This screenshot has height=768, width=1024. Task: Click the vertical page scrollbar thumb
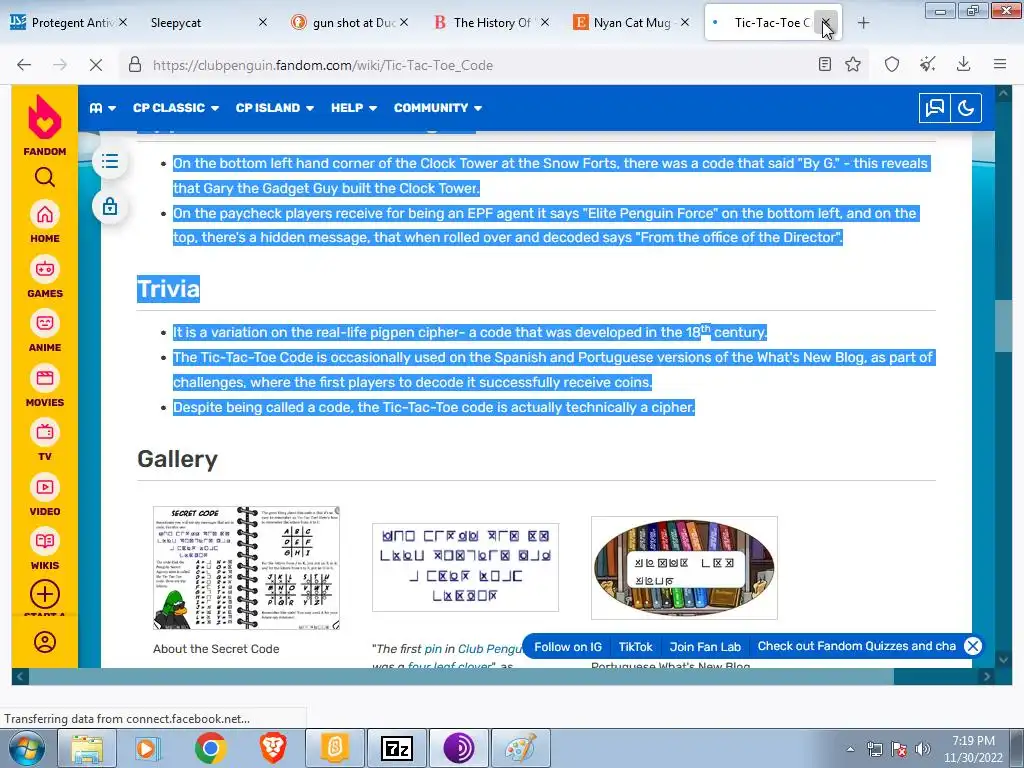pos(1003,327)
